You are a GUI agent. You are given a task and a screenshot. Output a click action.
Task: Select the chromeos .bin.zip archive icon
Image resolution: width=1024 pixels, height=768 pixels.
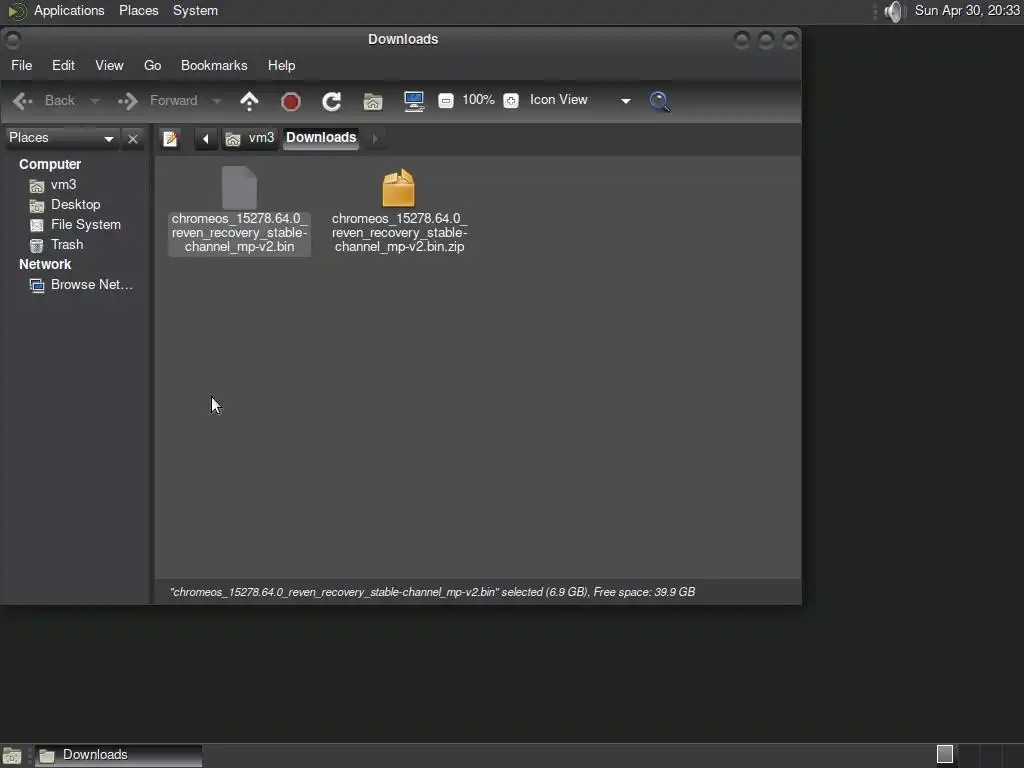point(398,188)
